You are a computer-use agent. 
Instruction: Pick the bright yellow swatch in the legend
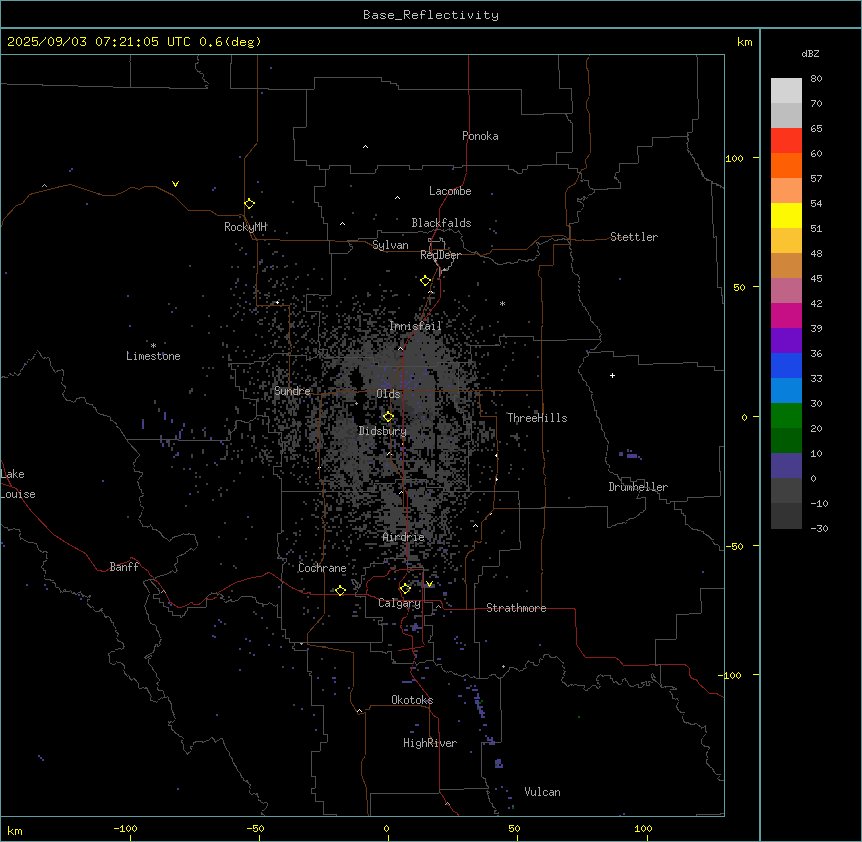(786, 215)
